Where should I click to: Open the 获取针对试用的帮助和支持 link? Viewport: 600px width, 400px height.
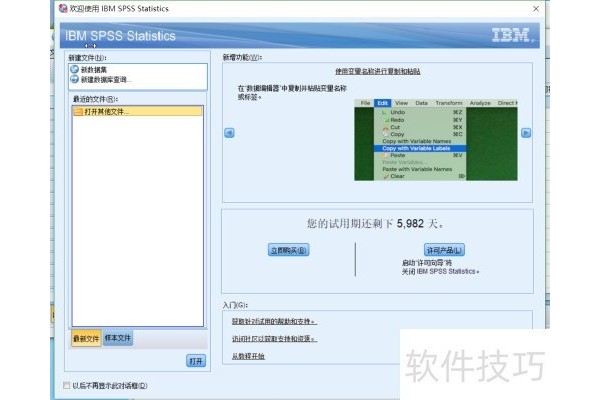point(274,322)
